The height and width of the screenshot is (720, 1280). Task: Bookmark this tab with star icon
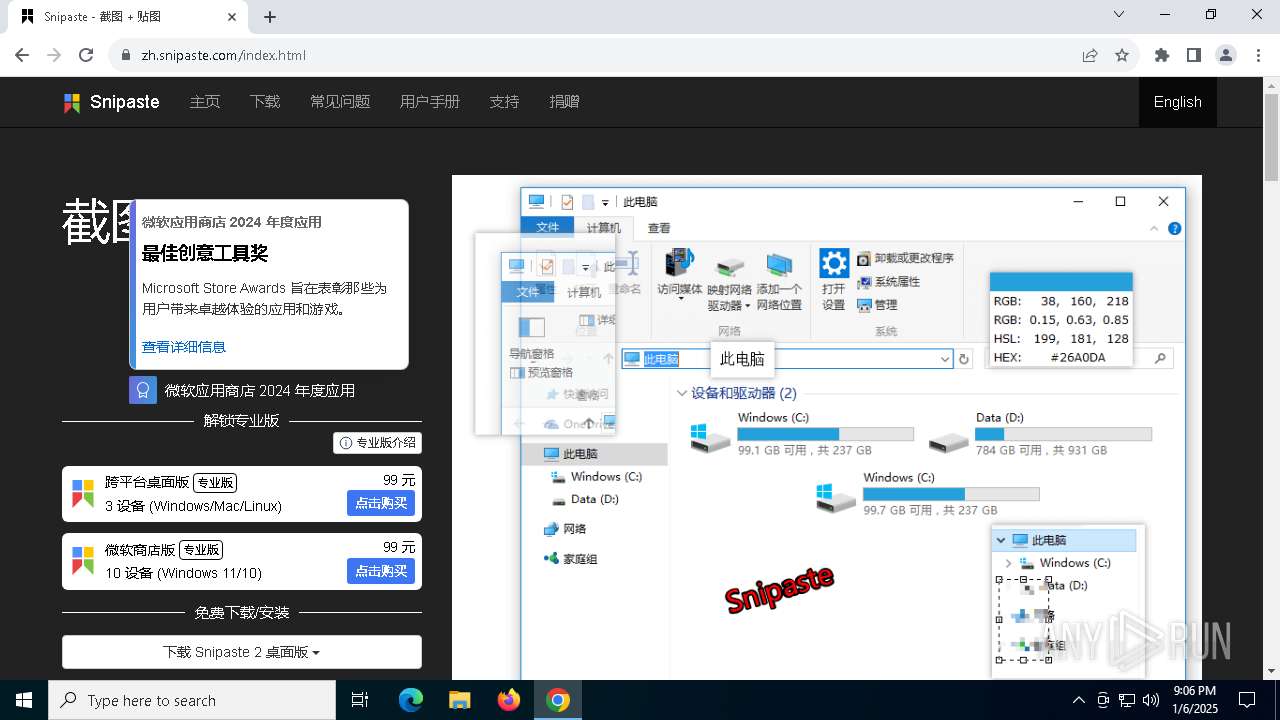pyautogui.click(x=1122, y=55)
